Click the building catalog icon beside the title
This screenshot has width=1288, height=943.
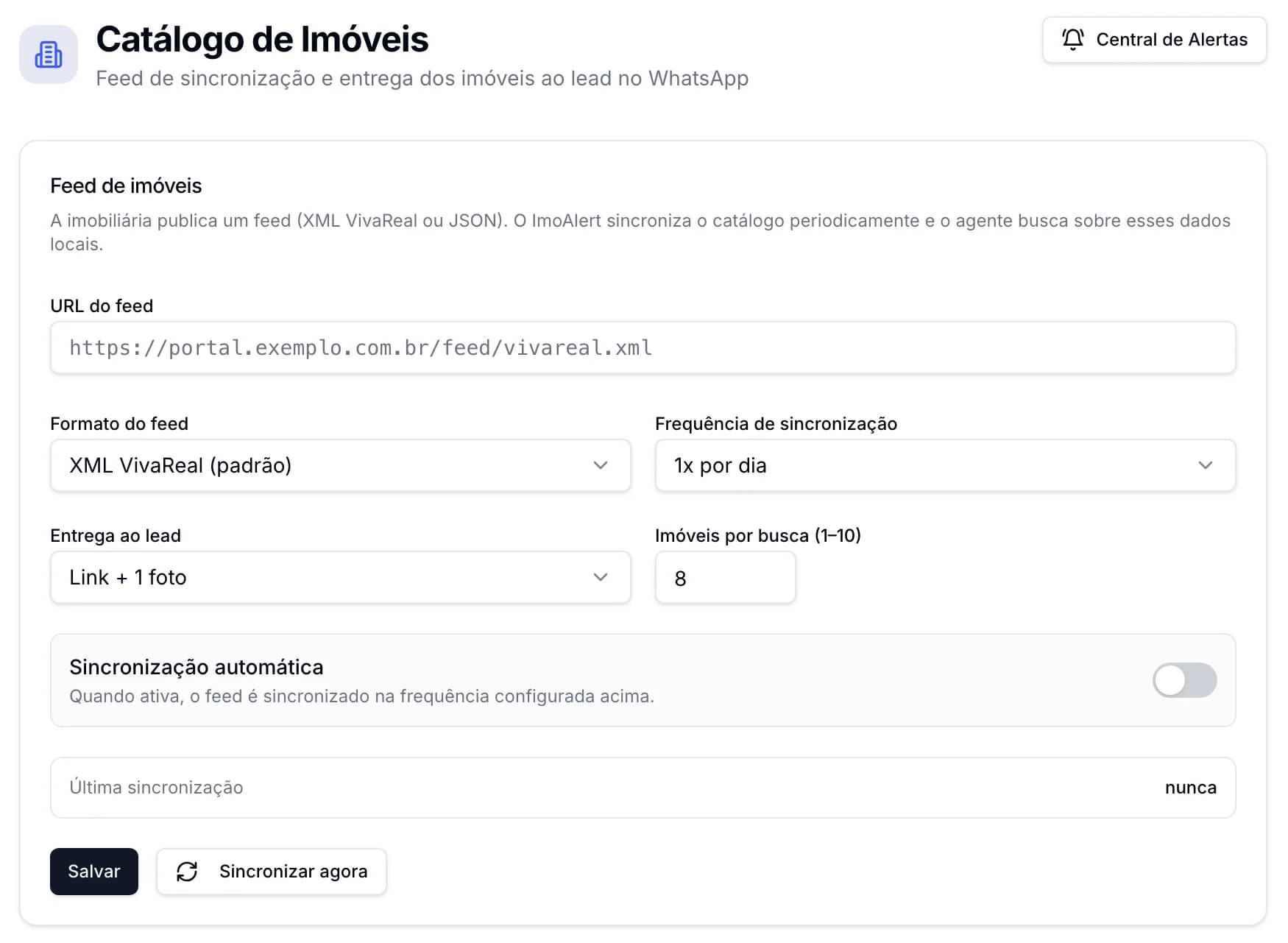coord(49,54)
